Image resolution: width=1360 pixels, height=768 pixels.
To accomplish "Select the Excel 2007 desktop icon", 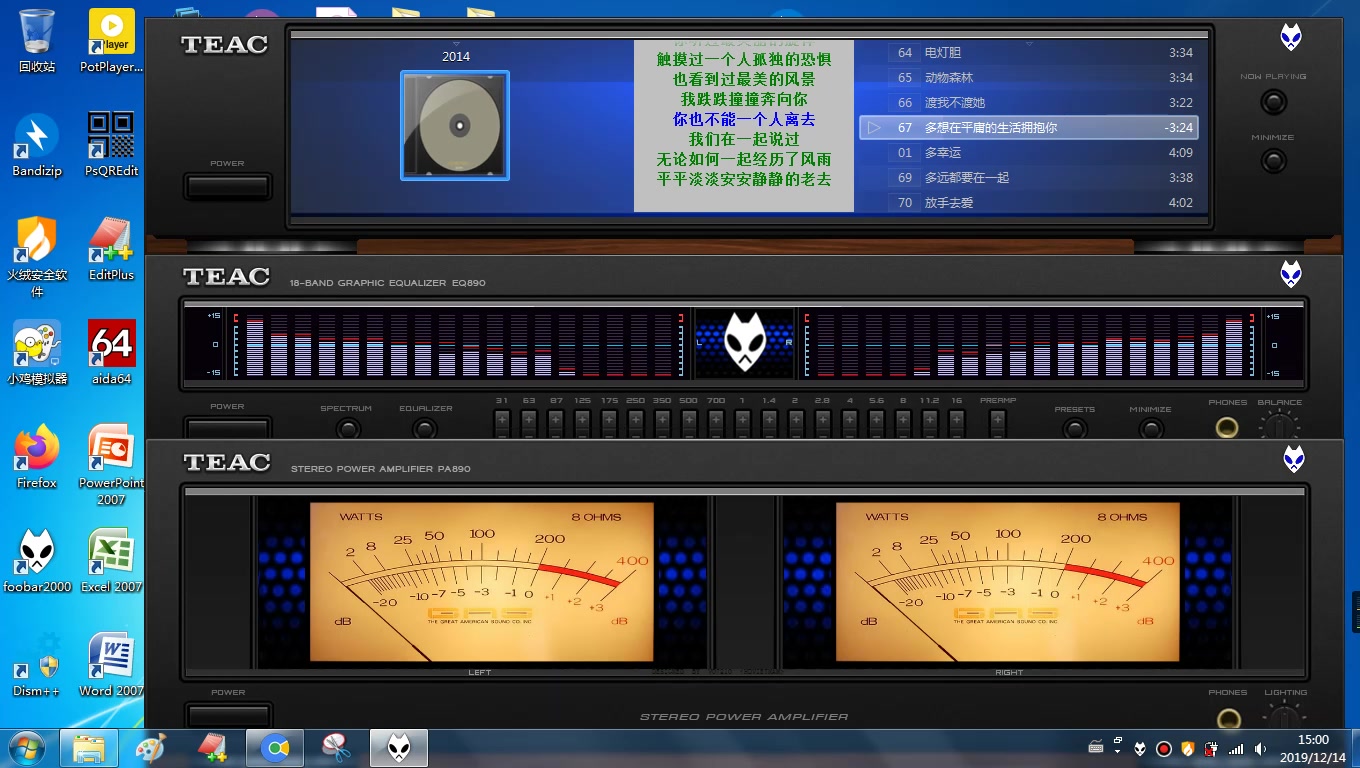I will (111, 561).
